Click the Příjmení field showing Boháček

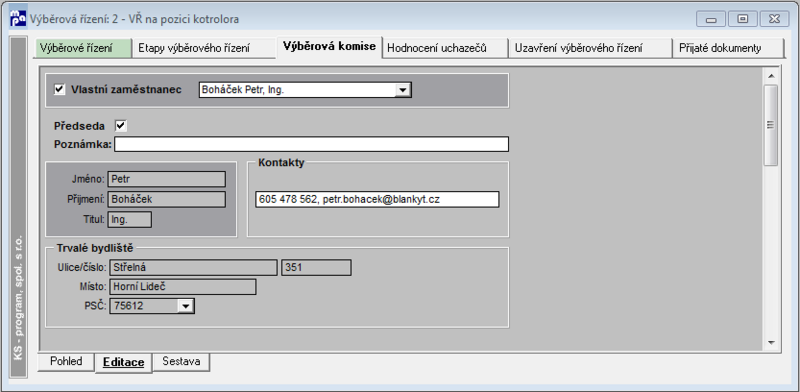tap(166, 200)
